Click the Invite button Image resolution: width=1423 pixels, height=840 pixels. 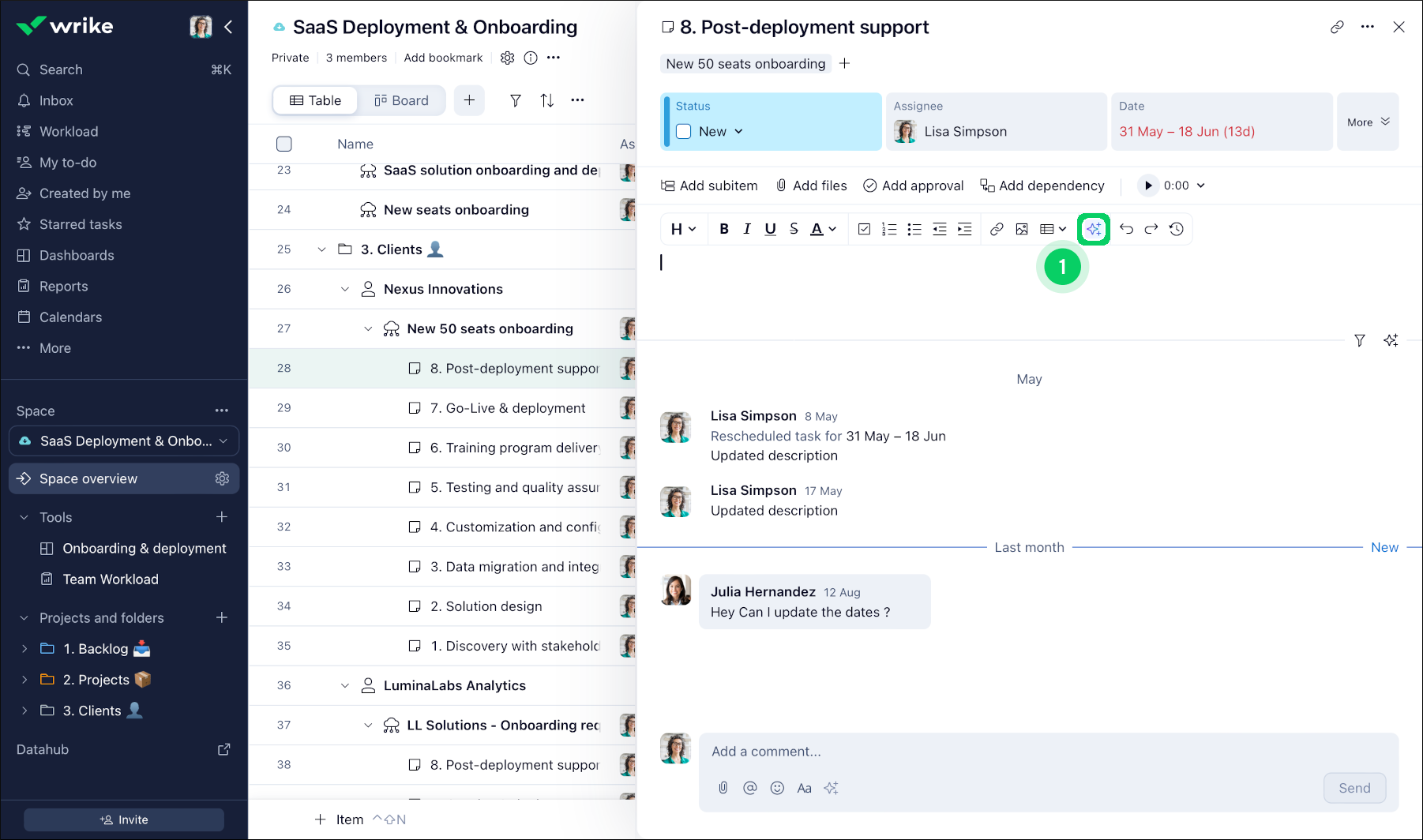point(124,819)
